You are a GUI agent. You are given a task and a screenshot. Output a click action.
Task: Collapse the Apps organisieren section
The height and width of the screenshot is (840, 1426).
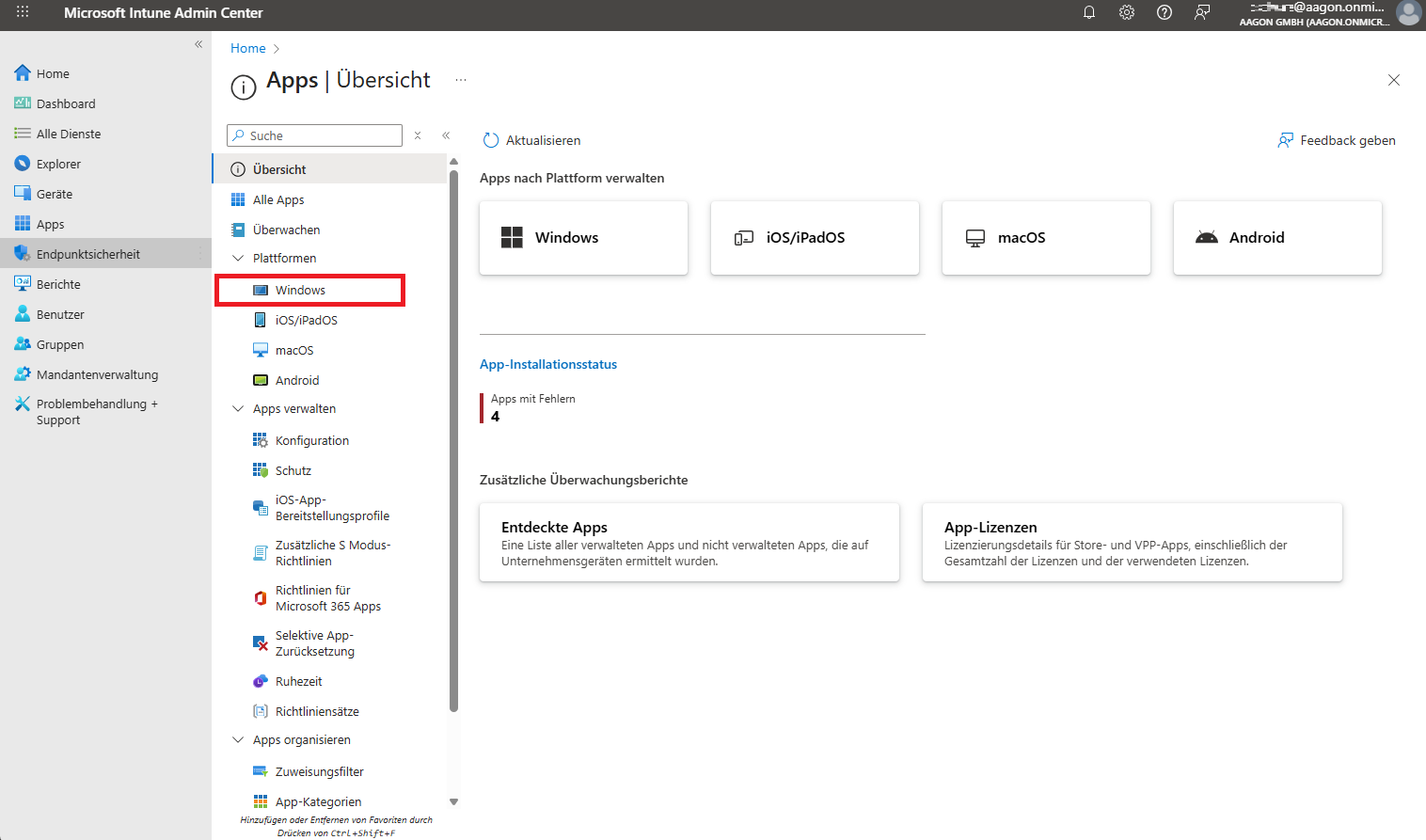pyautogui.click(x=238, y=740)
